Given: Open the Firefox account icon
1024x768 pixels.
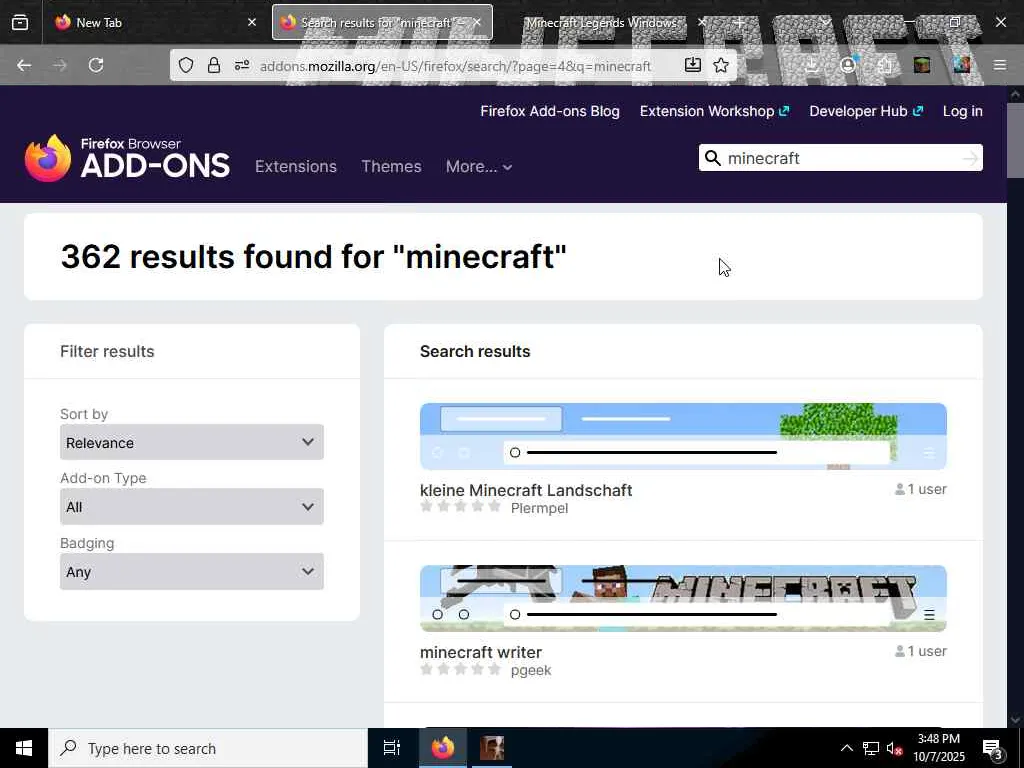Looking at the screenshot, I should coord(848,65).
